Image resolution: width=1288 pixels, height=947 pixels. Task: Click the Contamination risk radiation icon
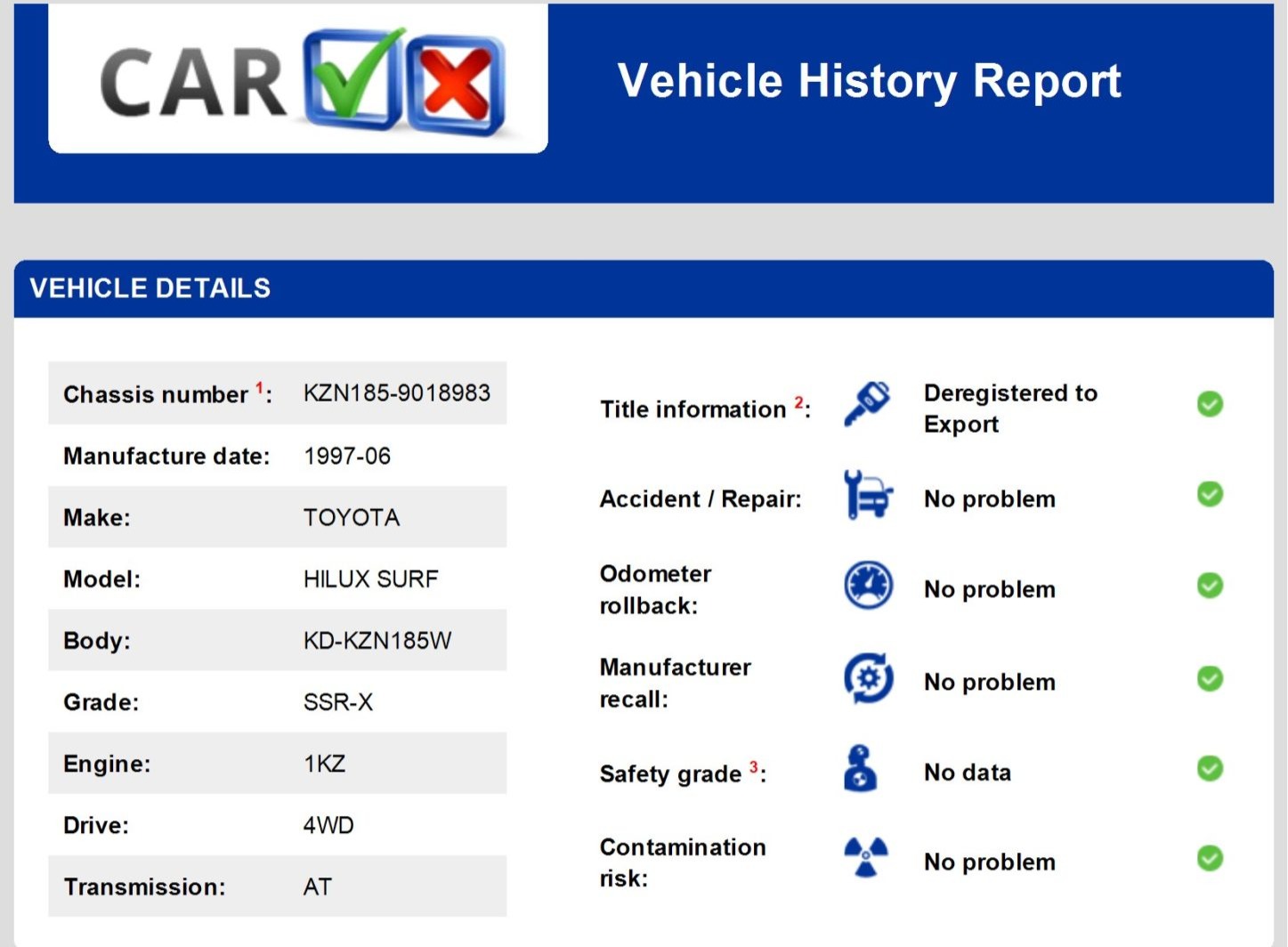tap(865, 857)
